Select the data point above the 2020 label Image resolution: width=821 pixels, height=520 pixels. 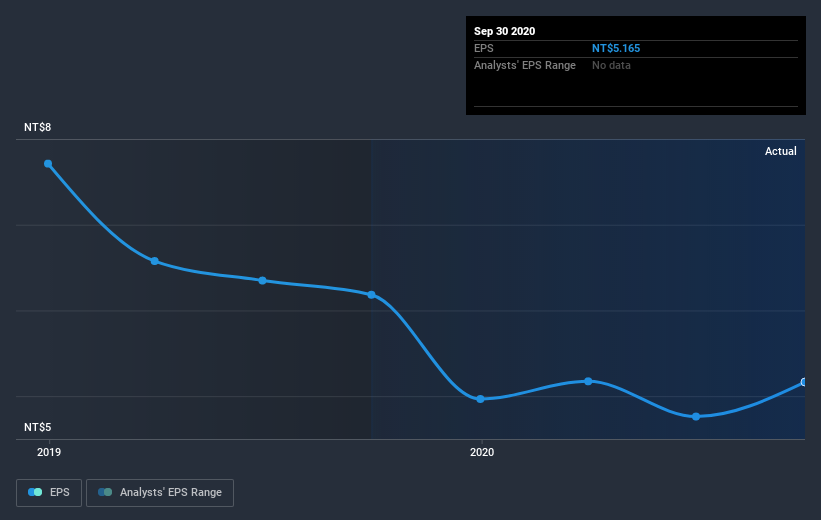[x=480, y=399]
